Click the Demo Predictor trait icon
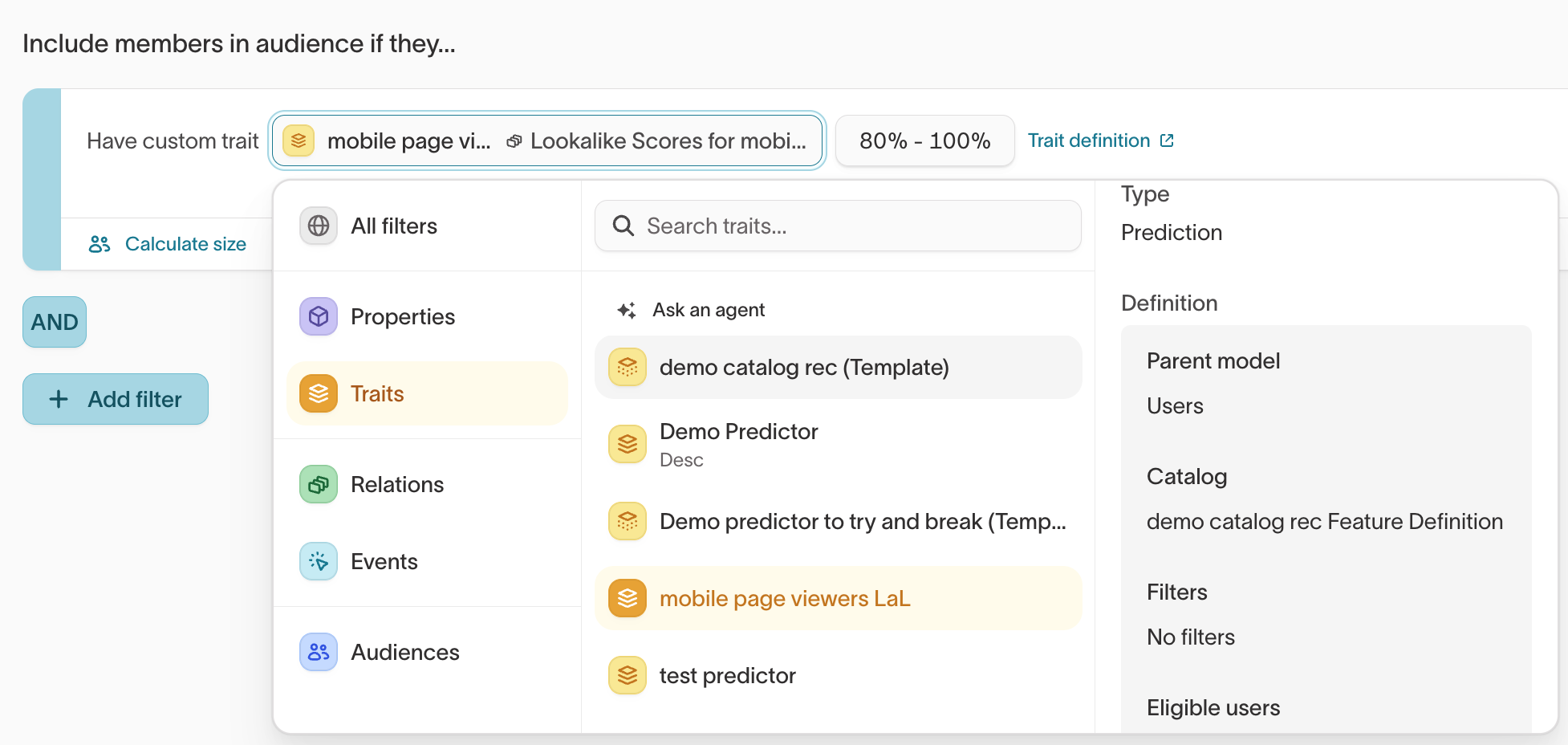The height and width of the screenshot is (745, 1568). tap(628, 444)
